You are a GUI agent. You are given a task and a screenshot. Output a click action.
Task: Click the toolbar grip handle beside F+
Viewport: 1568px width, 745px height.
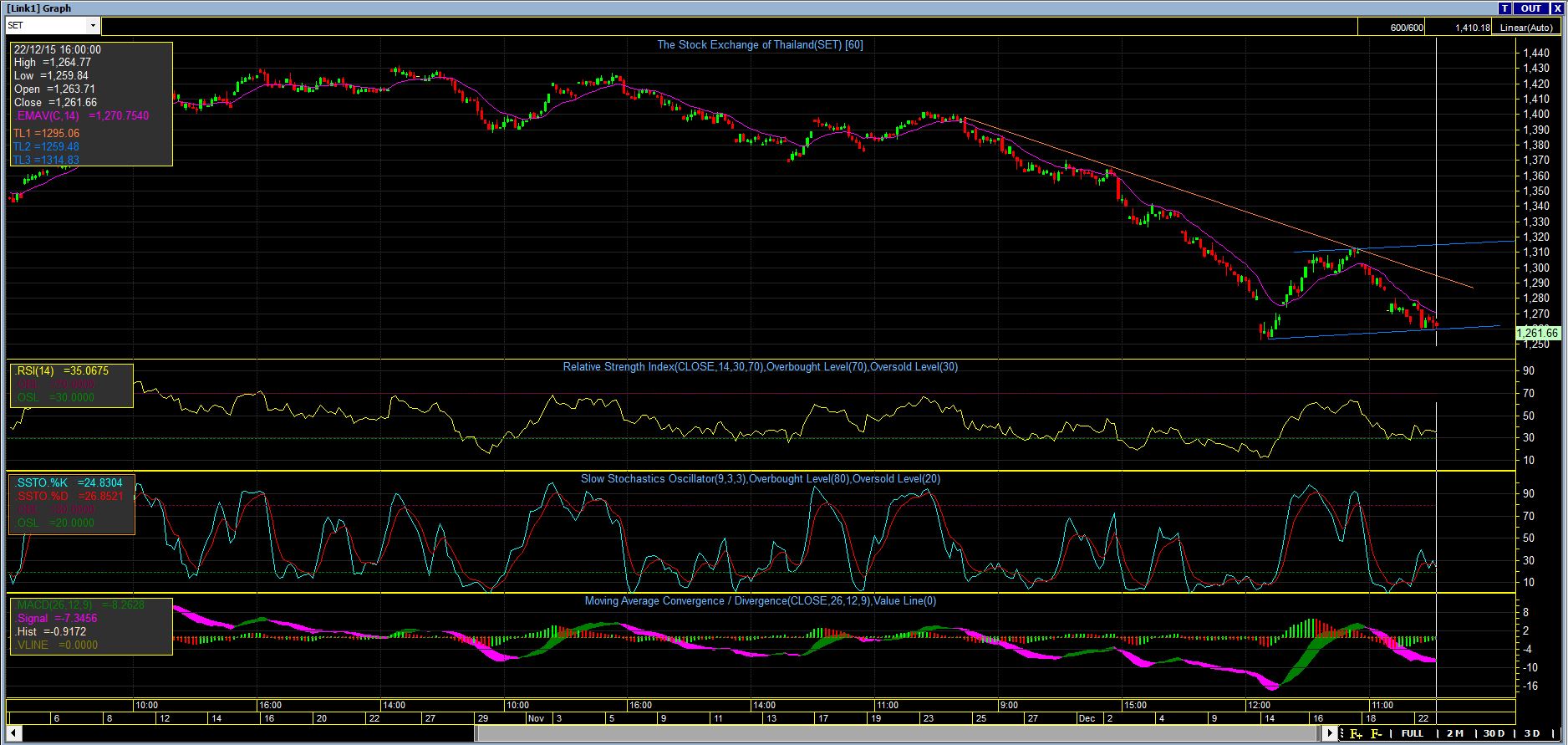pyautogui.click(x=1342, y=734)
